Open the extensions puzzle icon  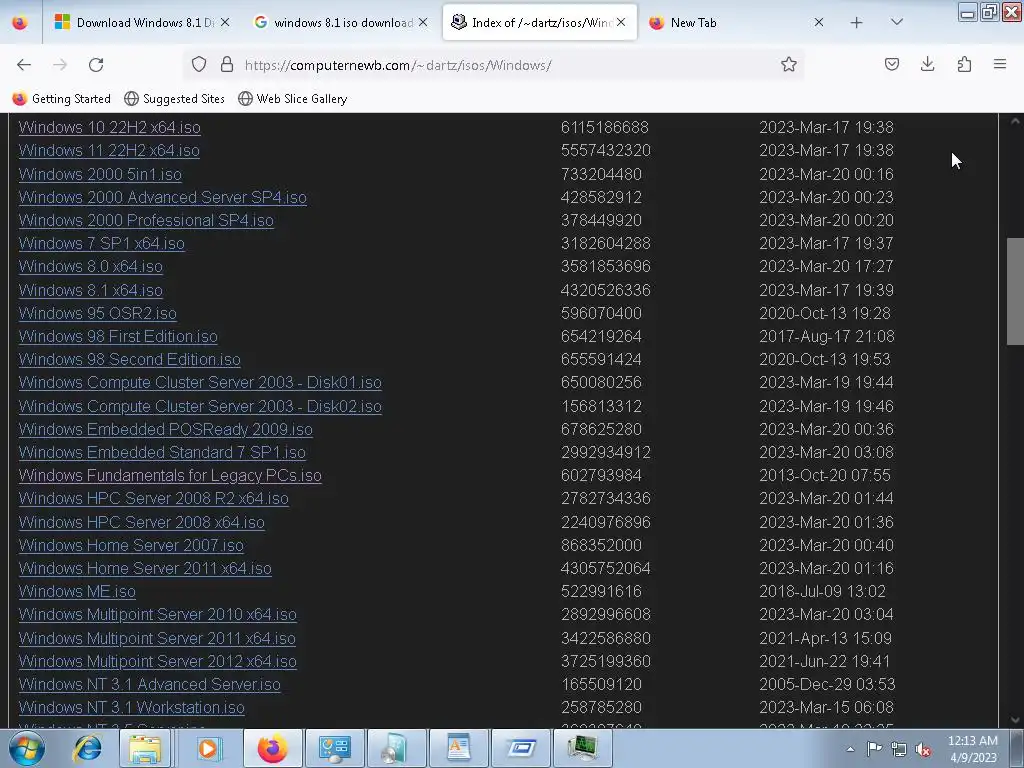[964, 65]
